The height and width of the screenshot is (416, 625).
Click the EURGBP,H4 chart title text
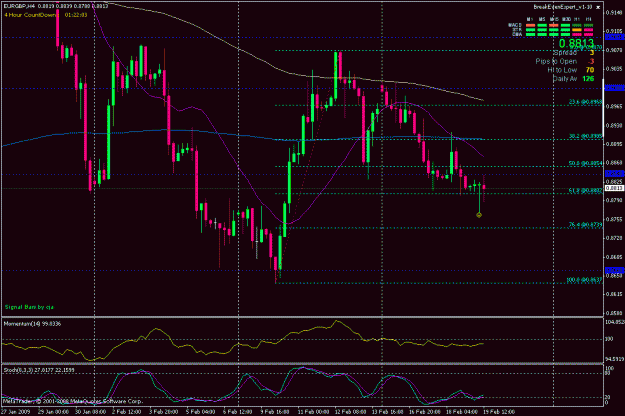[18, 6]
